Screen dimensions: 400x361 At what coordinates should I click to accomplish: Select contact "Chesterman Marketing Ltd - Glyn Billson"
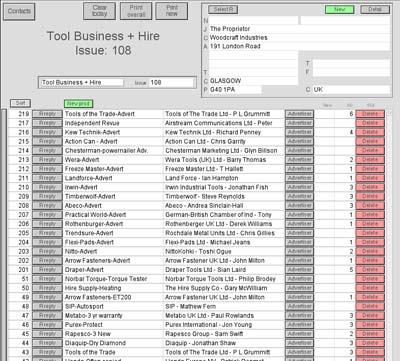pyautogui.click(x=221, y=151)
